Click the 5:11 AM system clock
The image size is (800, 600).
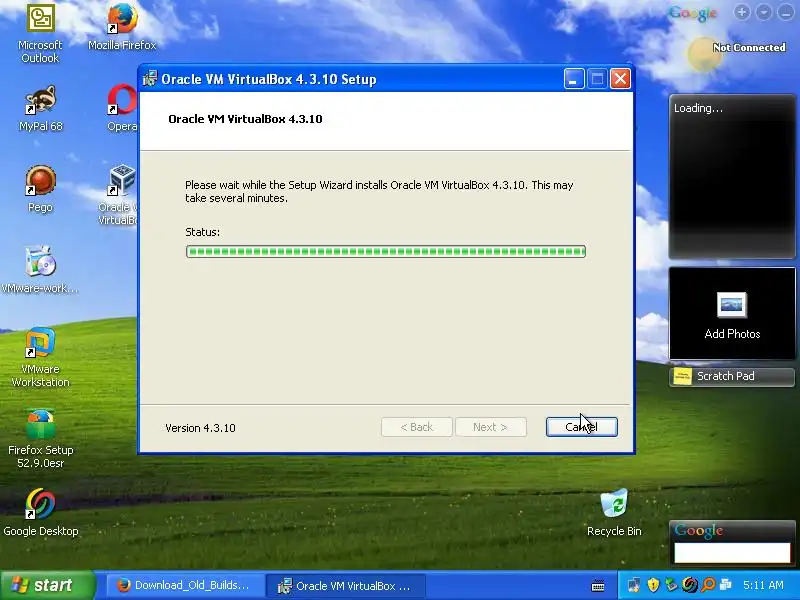(763, 586)
